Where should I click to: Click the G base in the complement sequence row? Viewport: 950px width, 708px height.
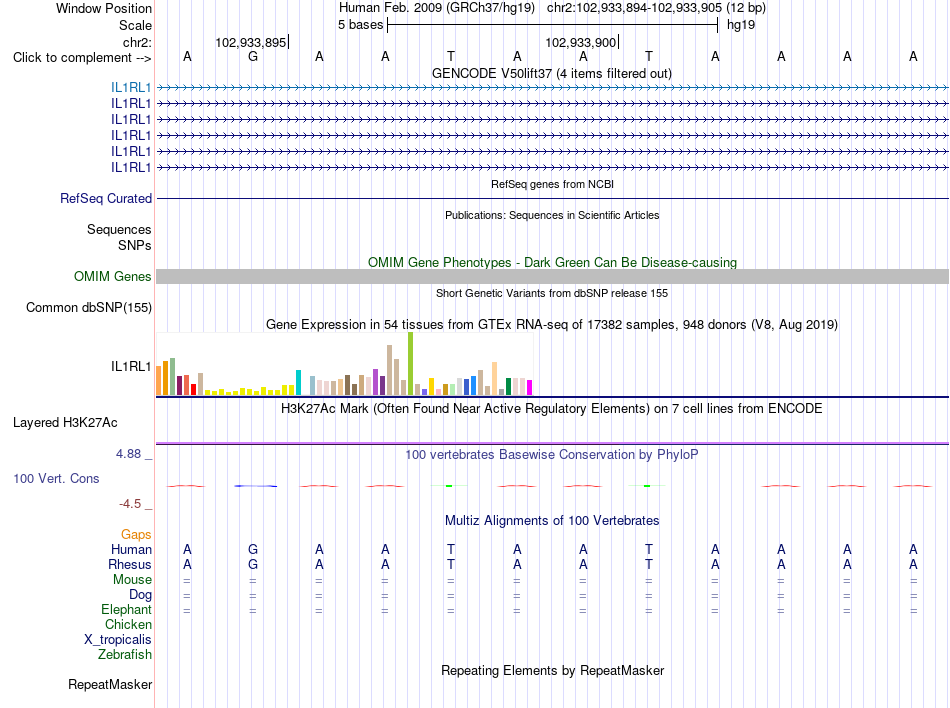tap(253, 56)
